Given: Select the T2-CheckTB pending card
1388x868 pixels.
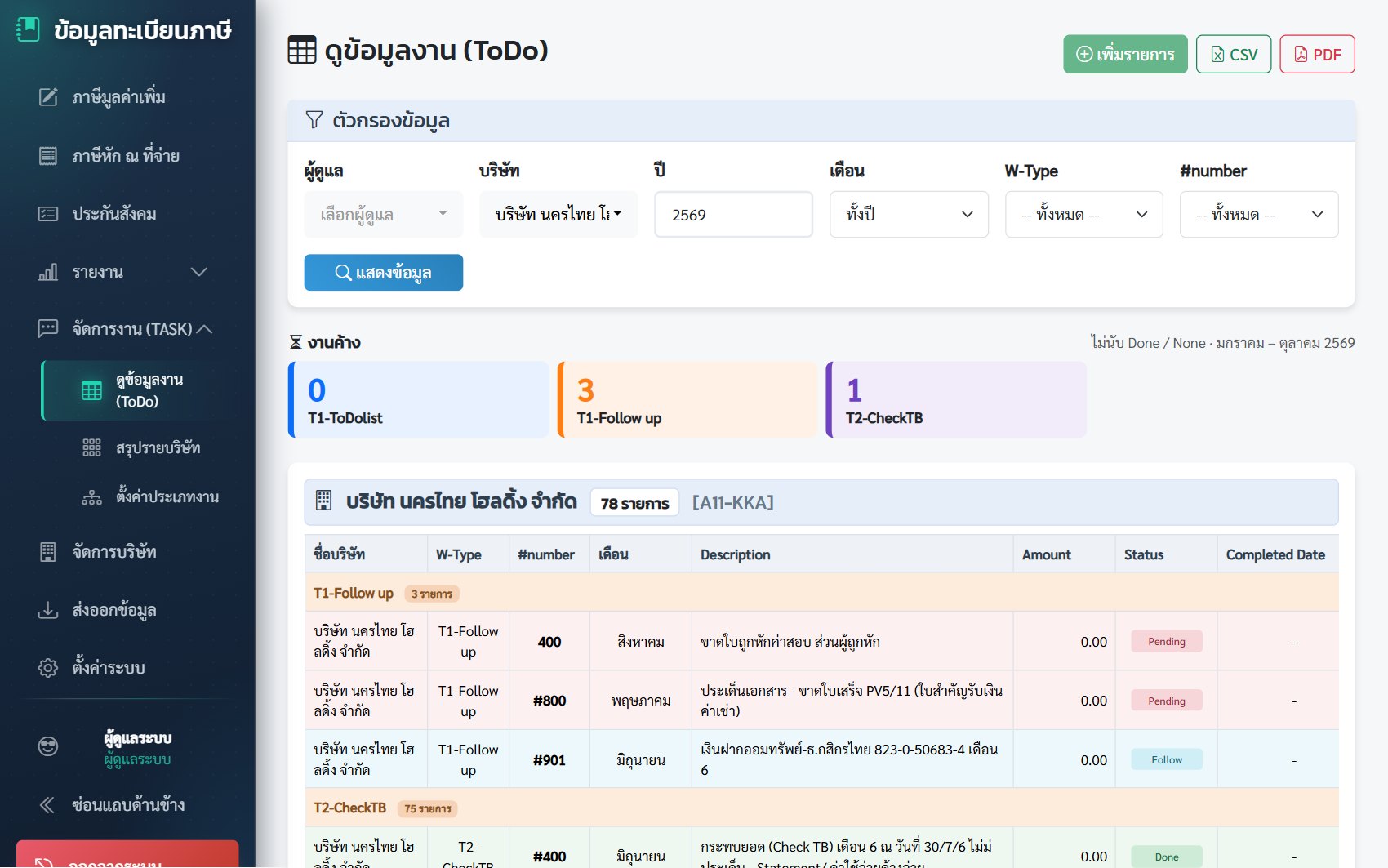Looking at the screenshot, I should pos(956,400).
